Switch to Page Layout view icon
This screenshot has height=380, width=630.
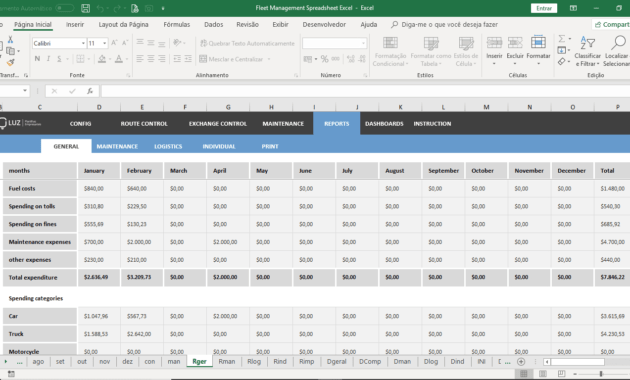click(542, 374)
